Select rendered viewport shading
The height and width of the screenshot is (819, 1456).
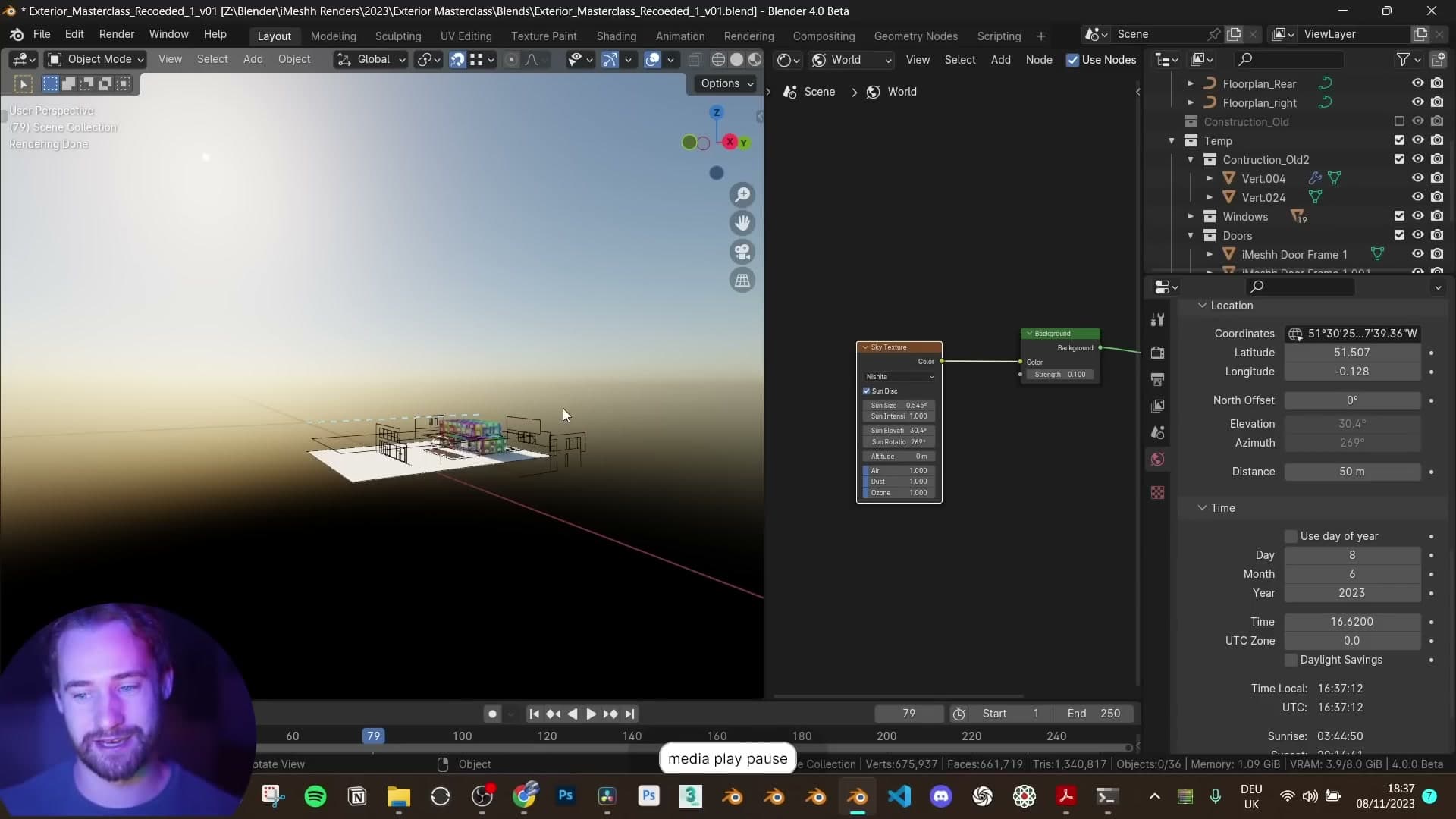(755, 59)
